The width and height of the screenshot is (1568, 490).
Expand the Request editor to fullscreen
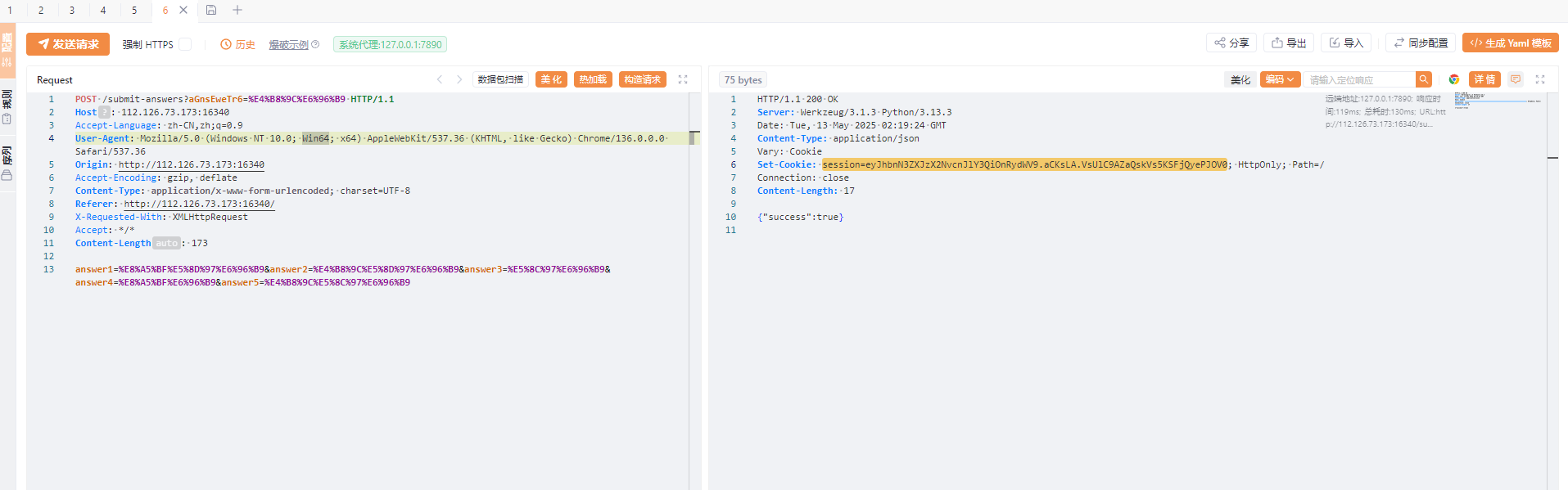(683, 79)
